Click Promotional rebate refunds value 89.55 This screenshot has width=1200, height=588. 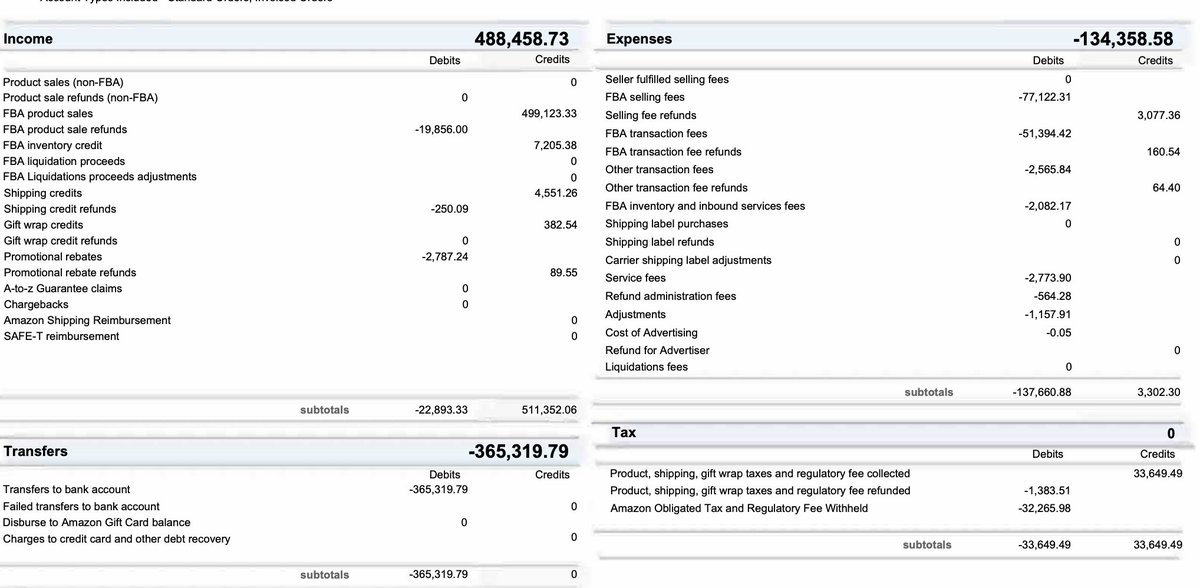point(564,272)
